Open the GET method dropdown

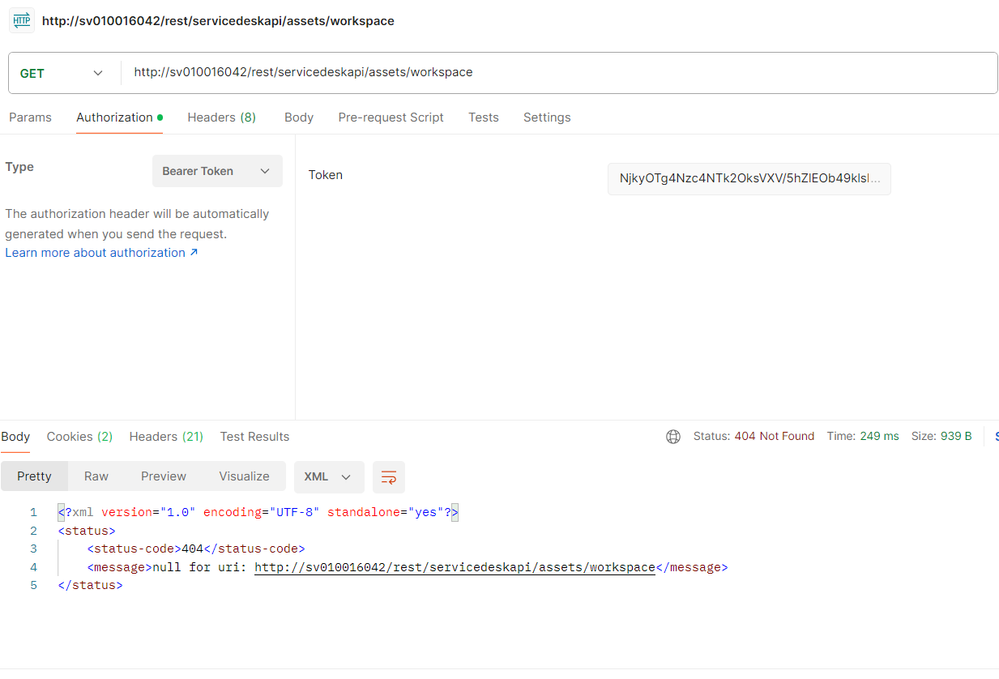pos(62,73)
